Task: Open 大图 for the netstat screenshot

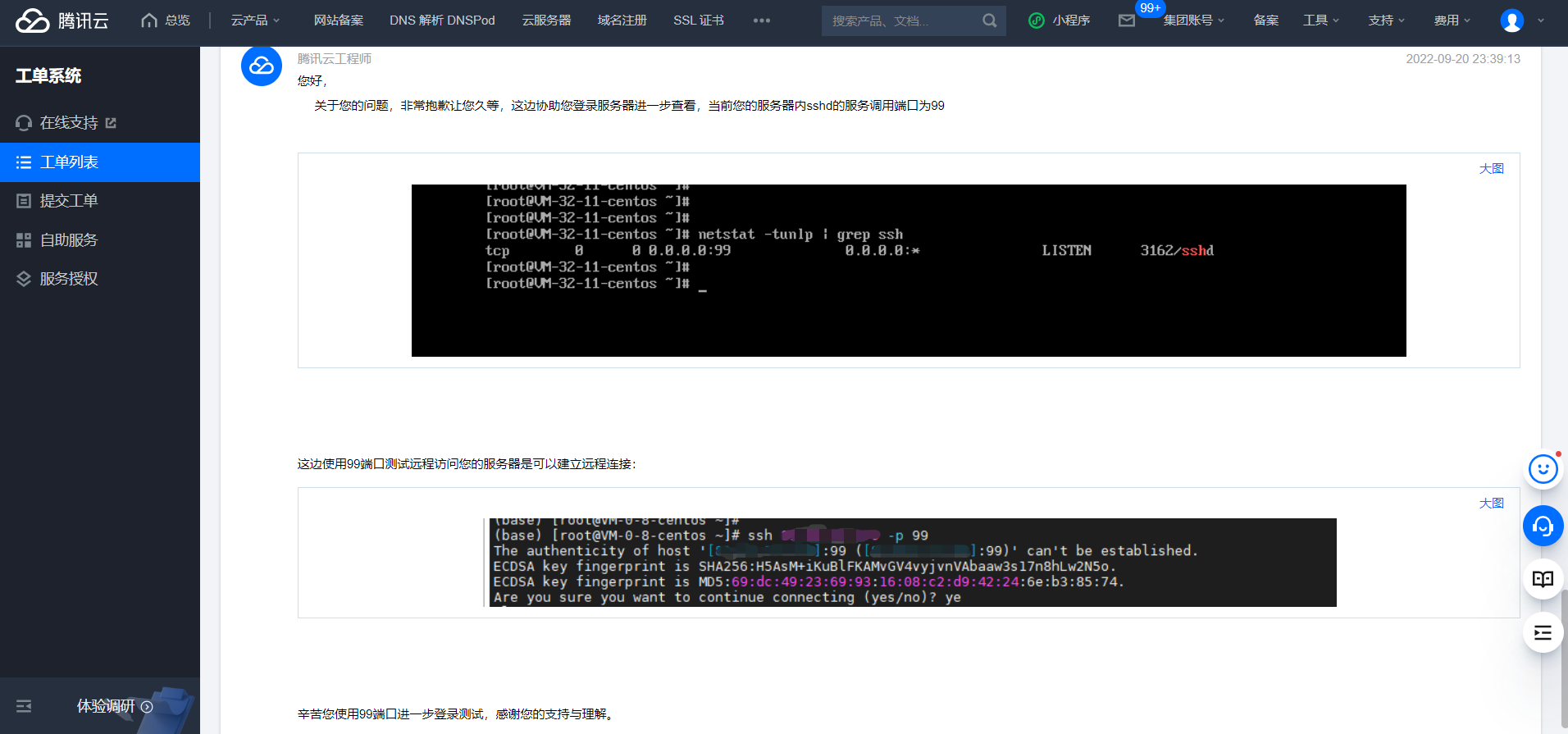Action: click(1491, 169)
